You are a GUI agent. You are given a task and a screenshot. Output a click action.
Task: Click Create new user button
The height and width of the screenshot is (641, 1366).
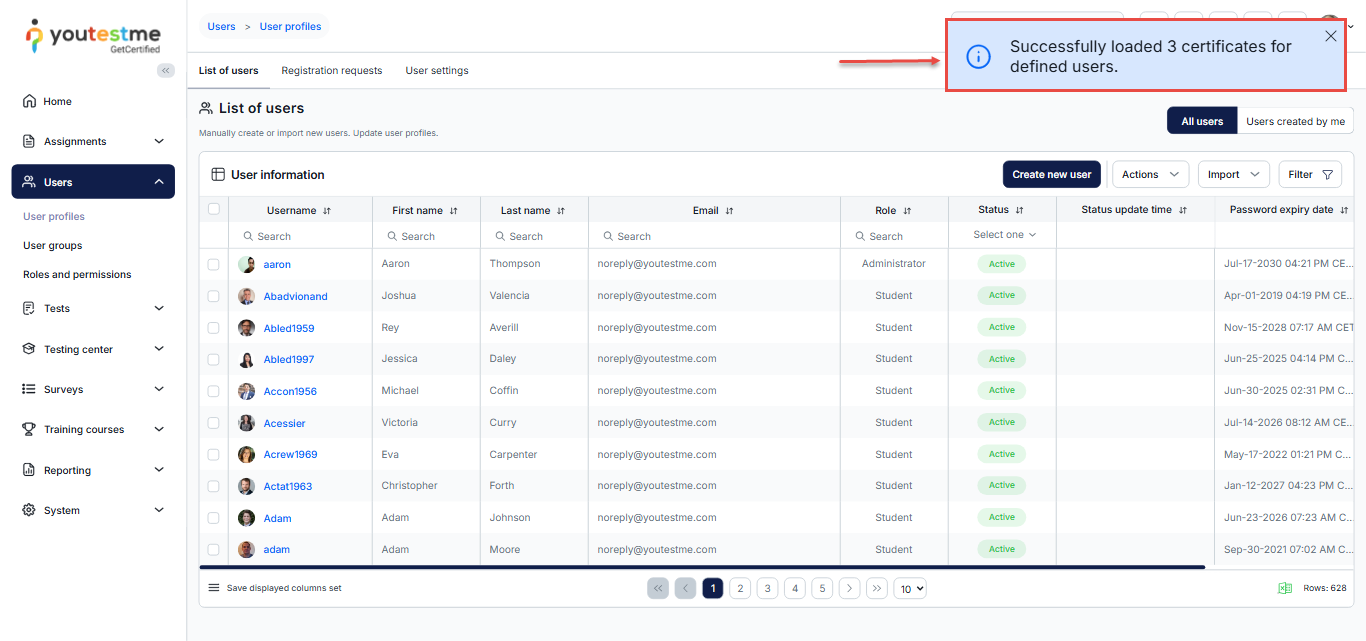point(1051,174)
